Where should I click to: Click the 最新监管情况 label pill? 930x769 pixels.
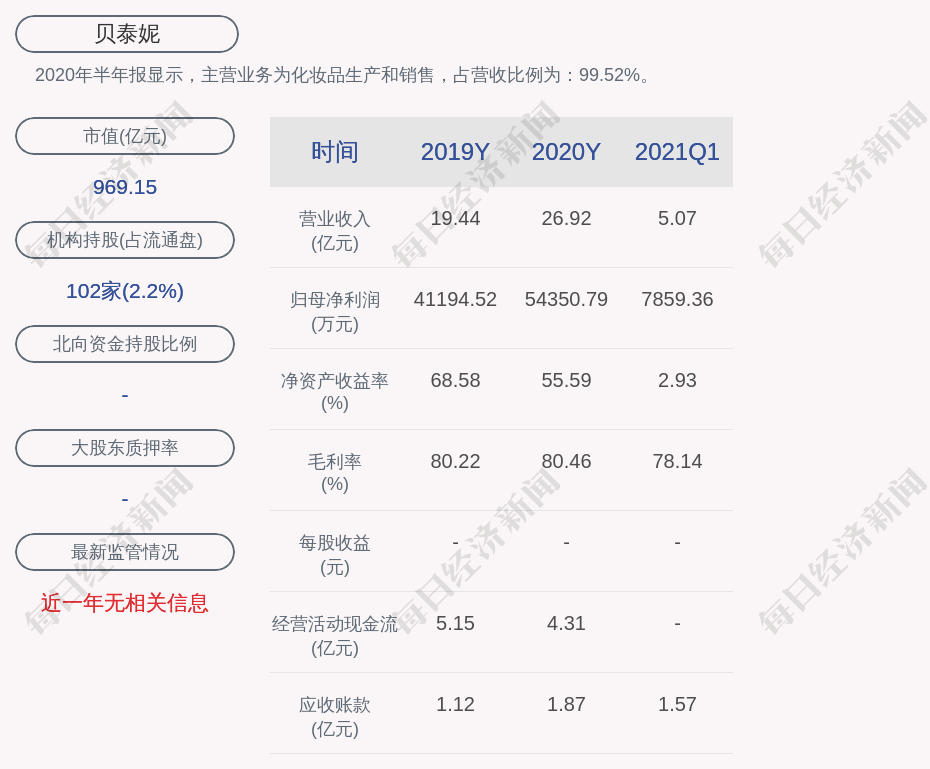click(x=125, y=552)
